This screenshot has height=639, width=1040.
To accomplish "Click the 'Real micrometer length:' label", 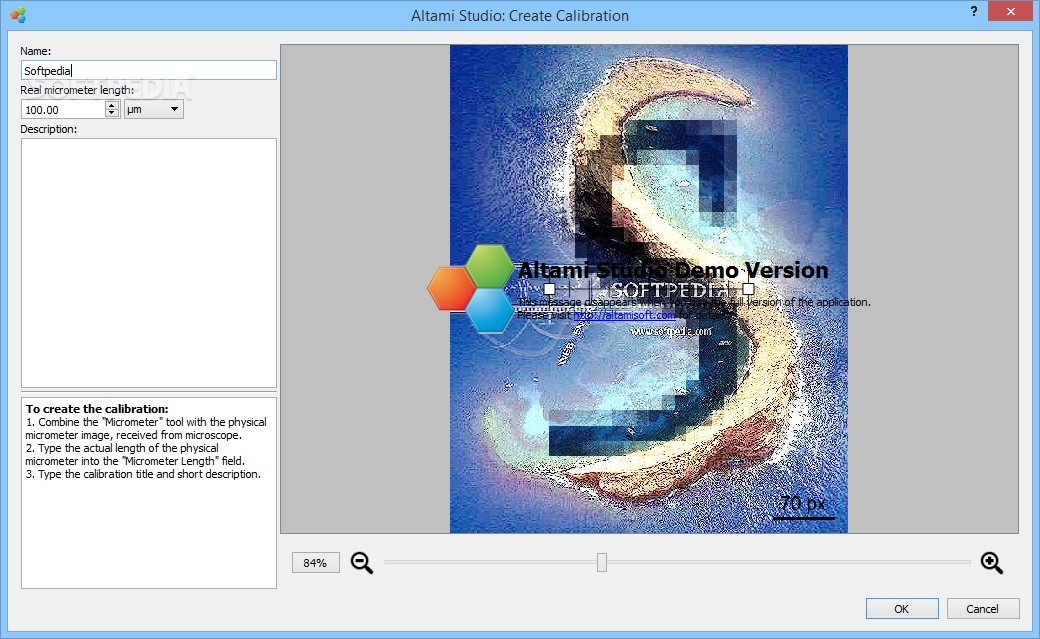I will click(77, 90).
